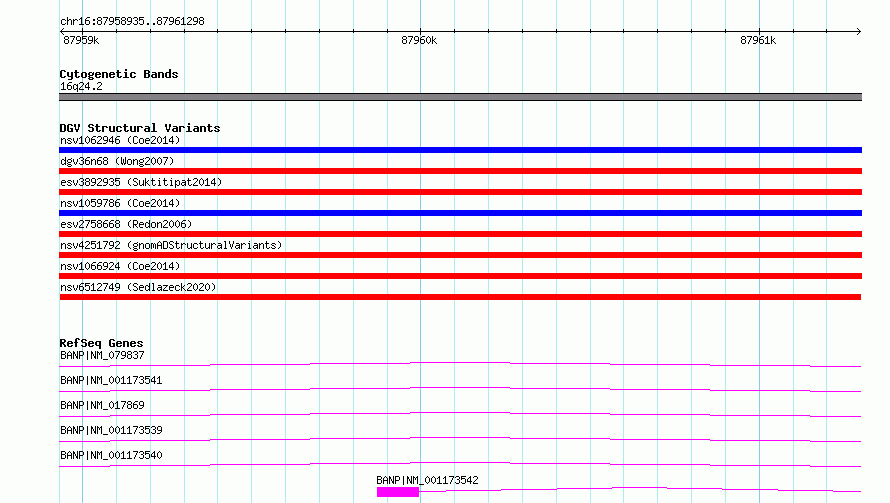Click the chr16:87958935..87961298 coordinate label

point(132,21)
